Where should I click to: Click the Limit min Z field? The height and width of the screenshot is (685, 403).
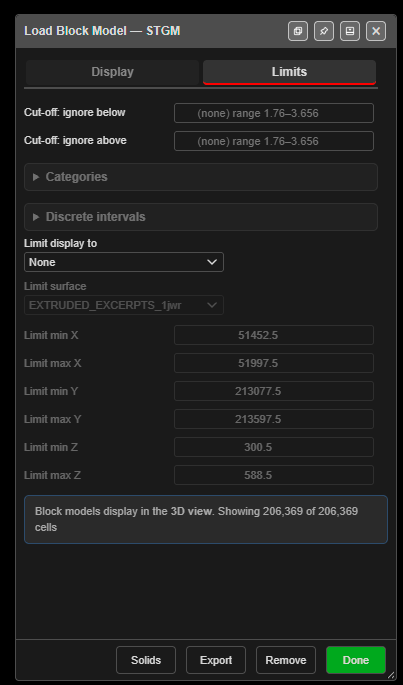tap(274, 447)
